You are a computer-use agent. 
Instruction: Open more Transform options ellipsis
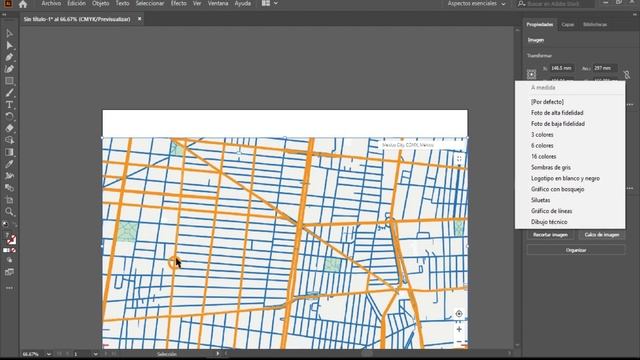(x=630, y=104)
